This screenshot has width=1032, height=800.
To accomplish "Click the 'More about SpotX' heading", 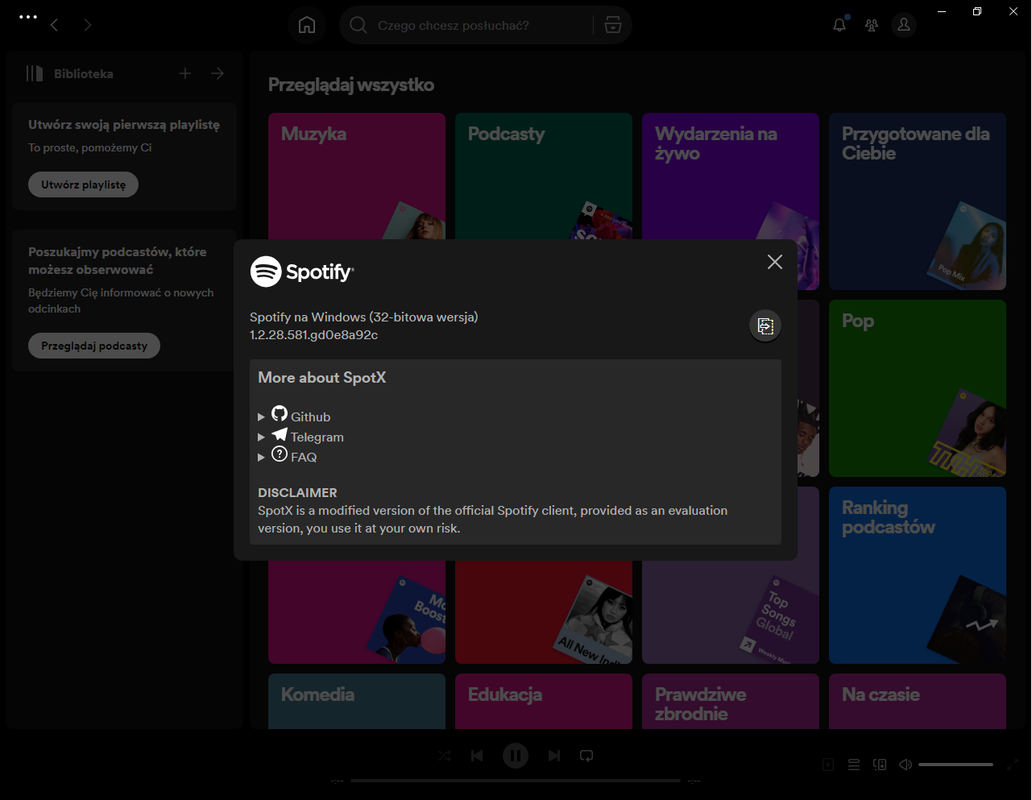I will click(x=322, y=378).
